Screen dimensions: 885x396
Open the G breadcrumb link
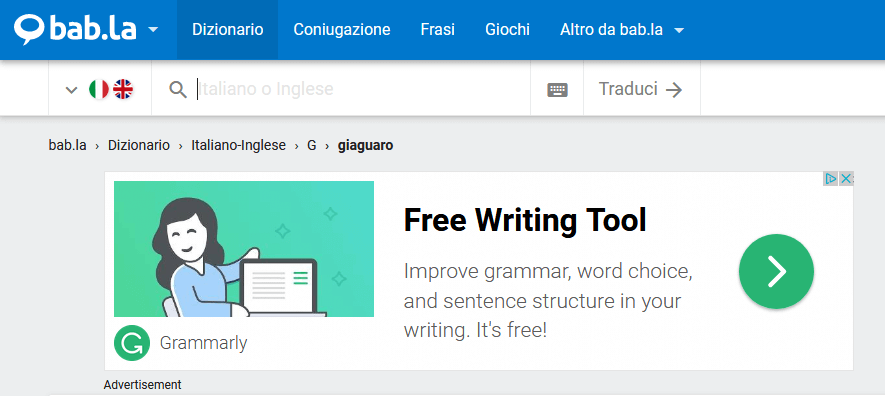click(x=312, y=146)
